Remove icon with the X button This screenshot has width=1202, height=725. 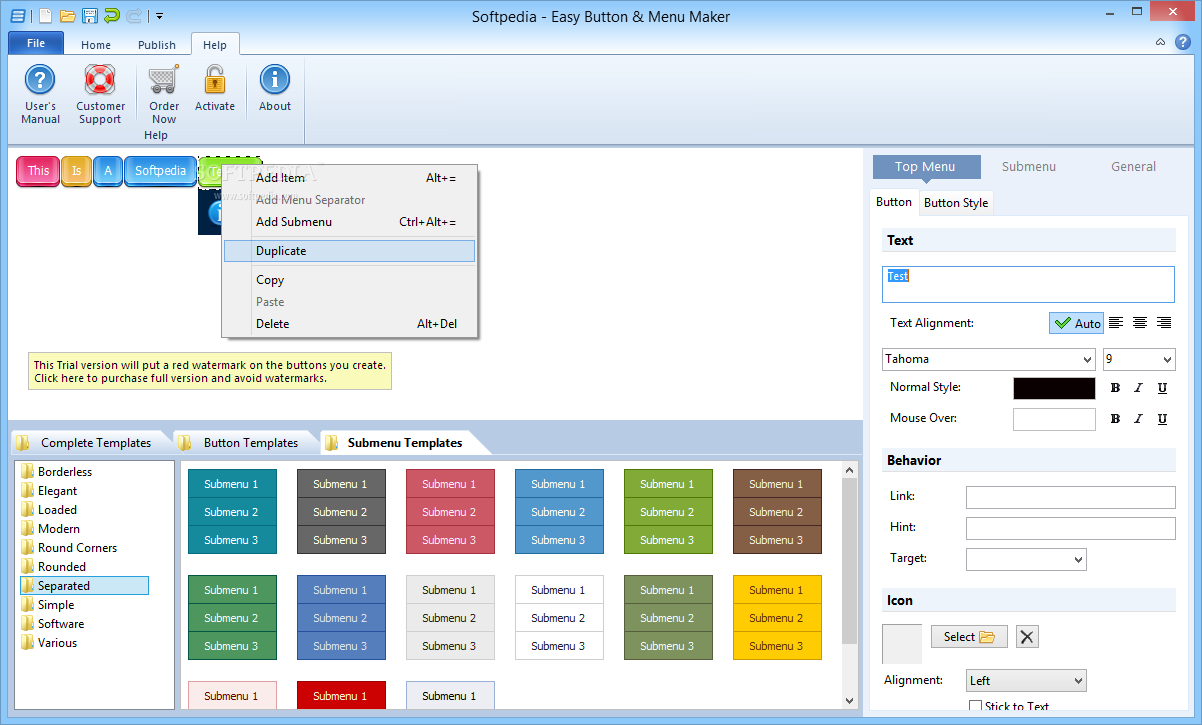[x=1027, y=637]
